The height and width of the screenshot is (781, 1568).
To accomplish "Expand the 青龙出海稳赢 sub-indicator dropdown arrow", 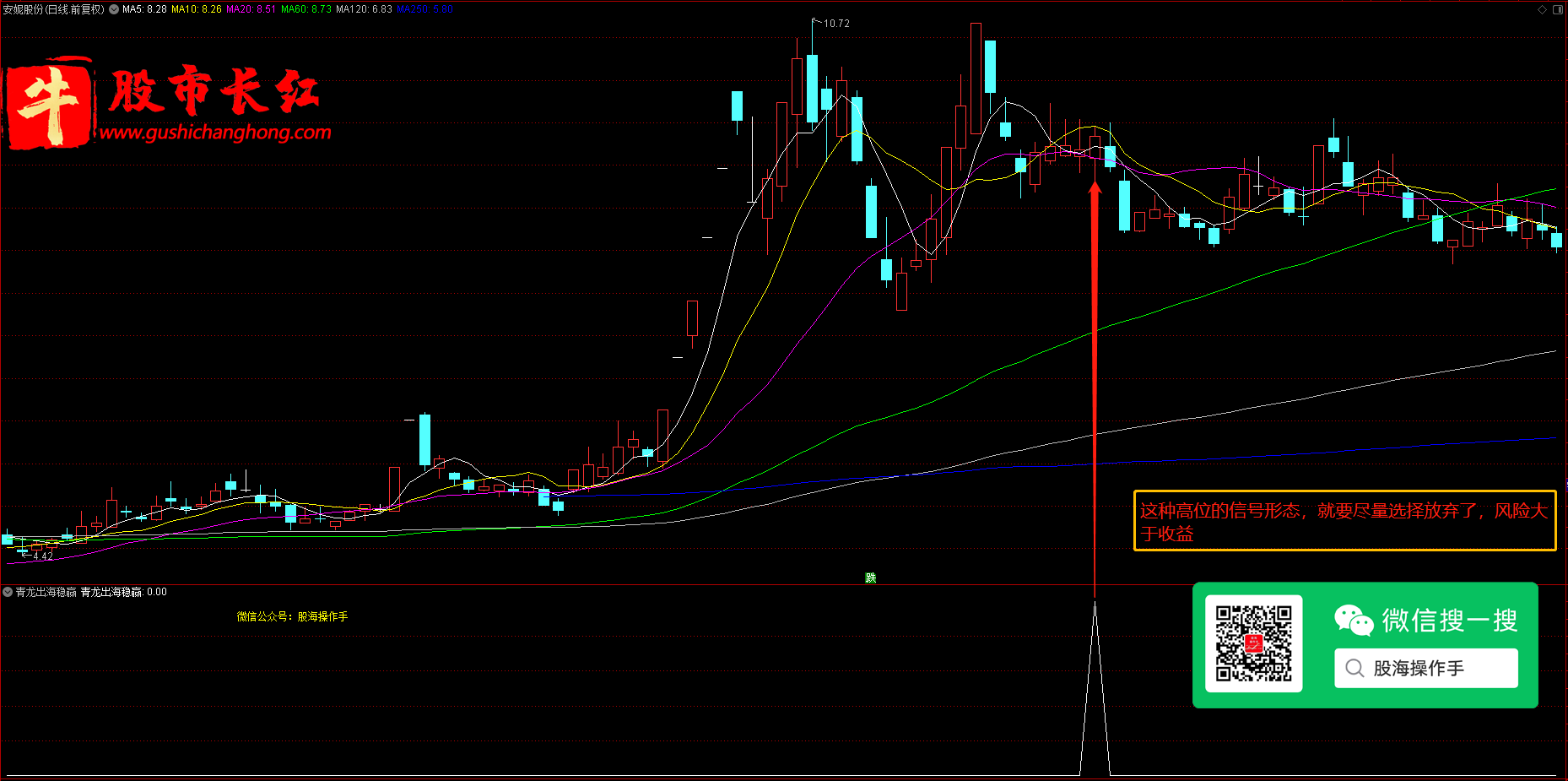I will tap(8, 592).
